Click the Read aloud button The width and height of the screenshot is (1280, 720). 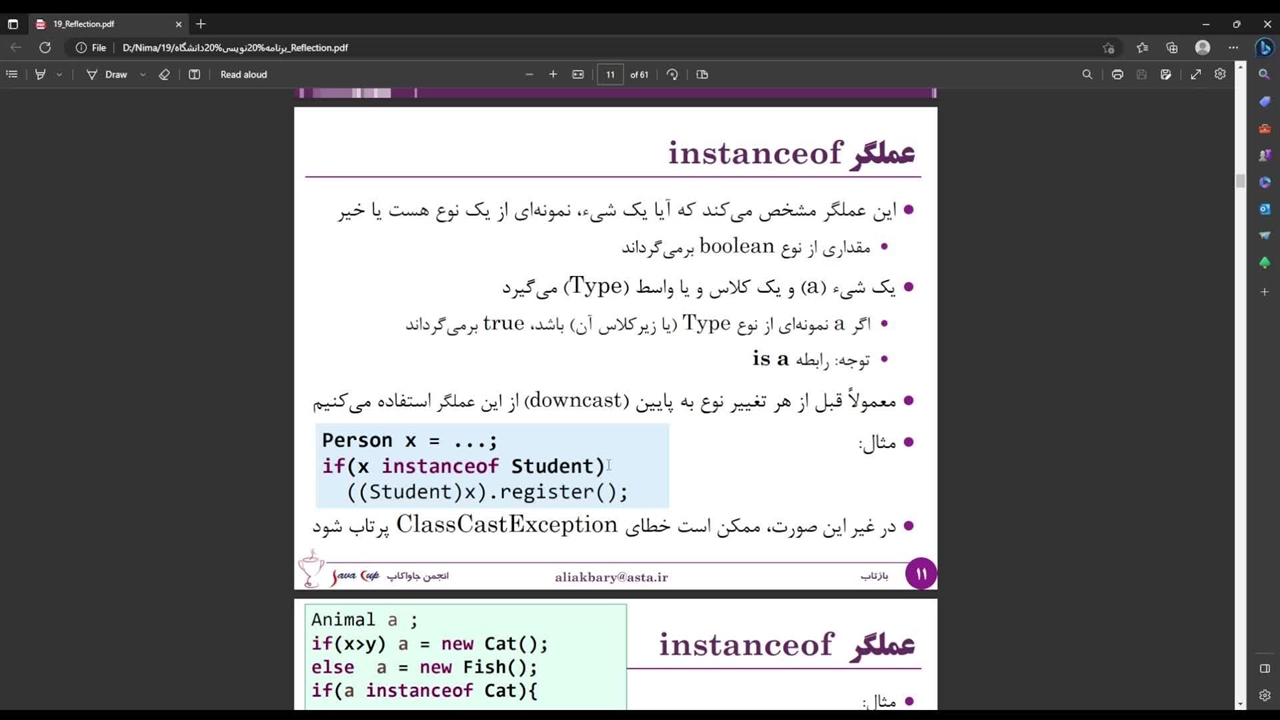point(243,74)
